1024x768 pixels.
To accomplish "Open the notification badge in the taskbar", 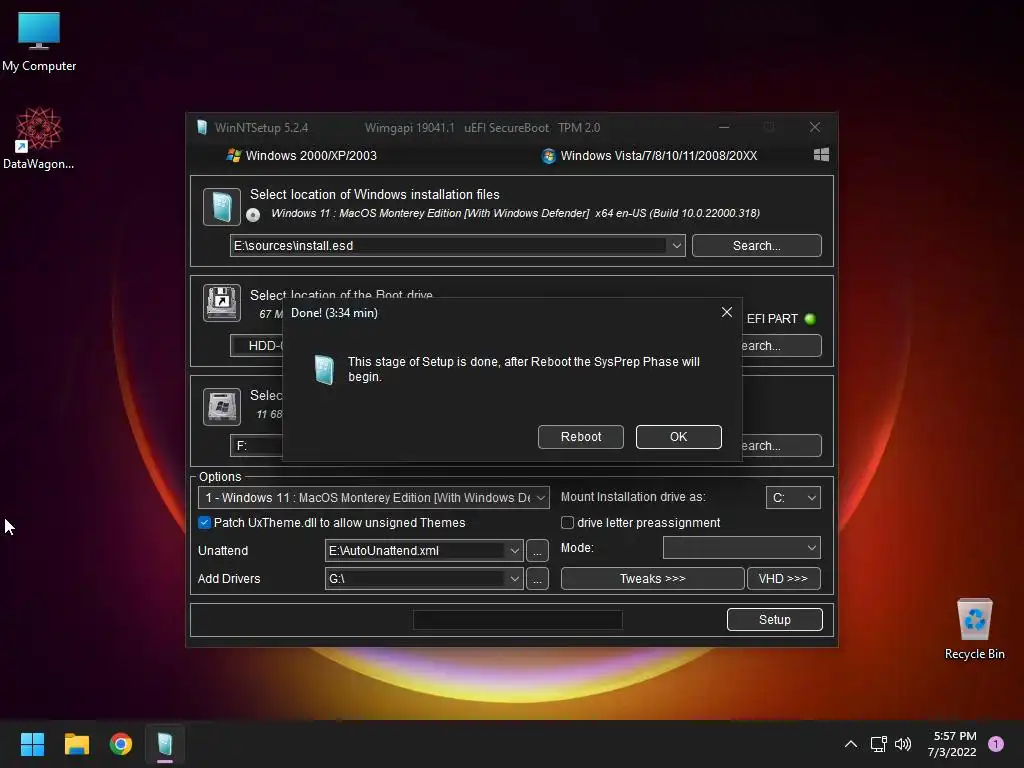I will pos(995,744).
